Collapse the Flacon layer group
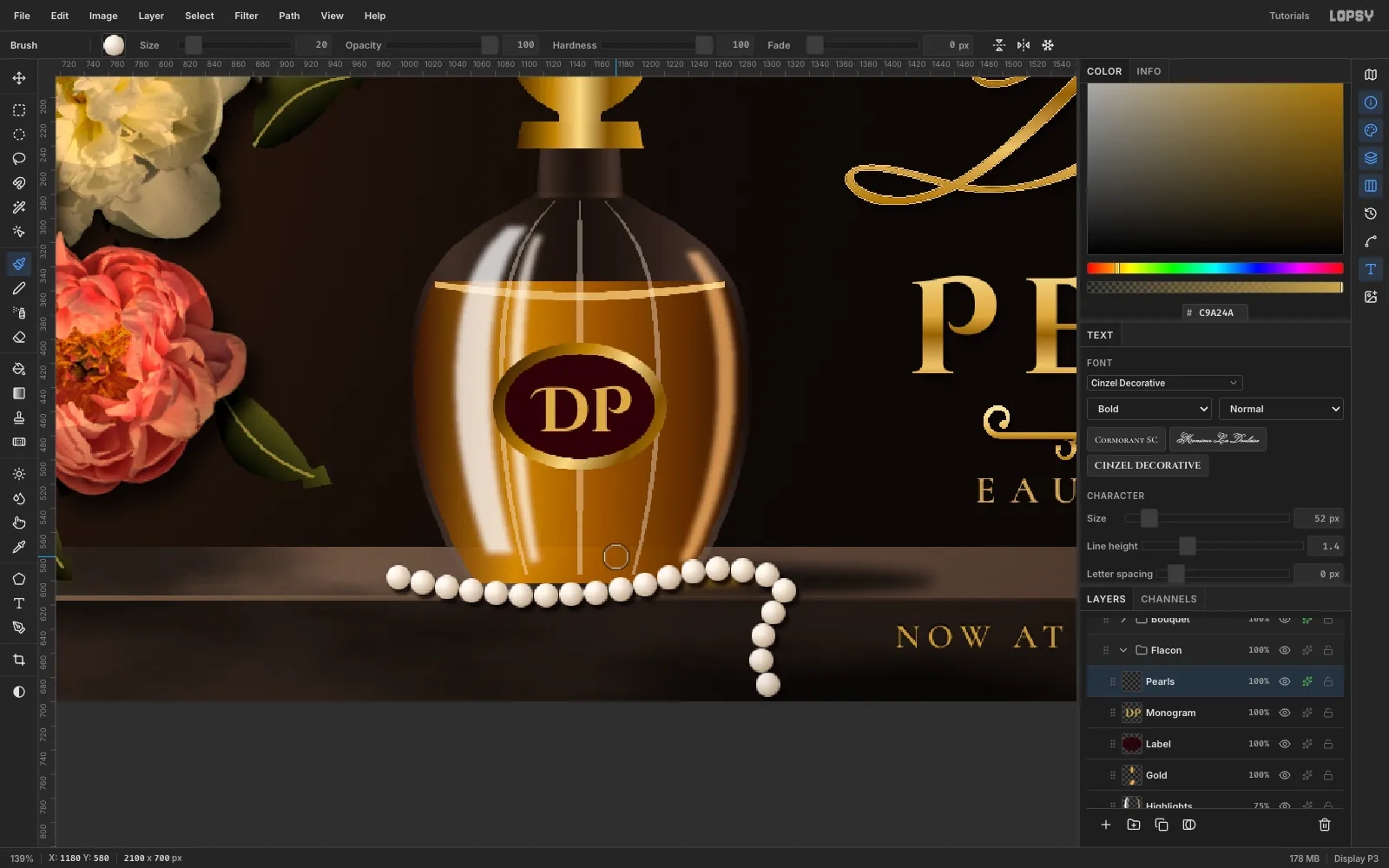This screenshot has width=1389, height=868. [1123, 650]
